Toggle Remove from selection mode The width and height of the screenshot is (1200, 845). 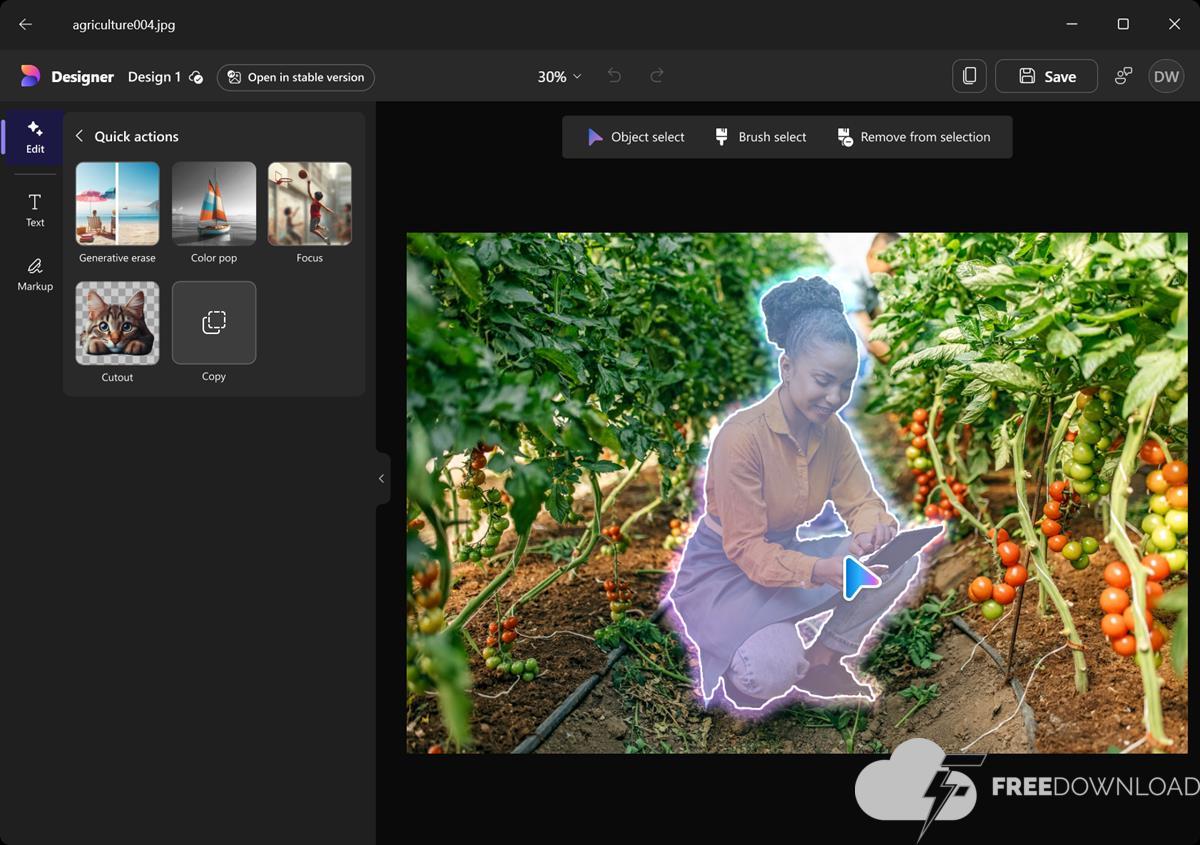tap(913, 137)
